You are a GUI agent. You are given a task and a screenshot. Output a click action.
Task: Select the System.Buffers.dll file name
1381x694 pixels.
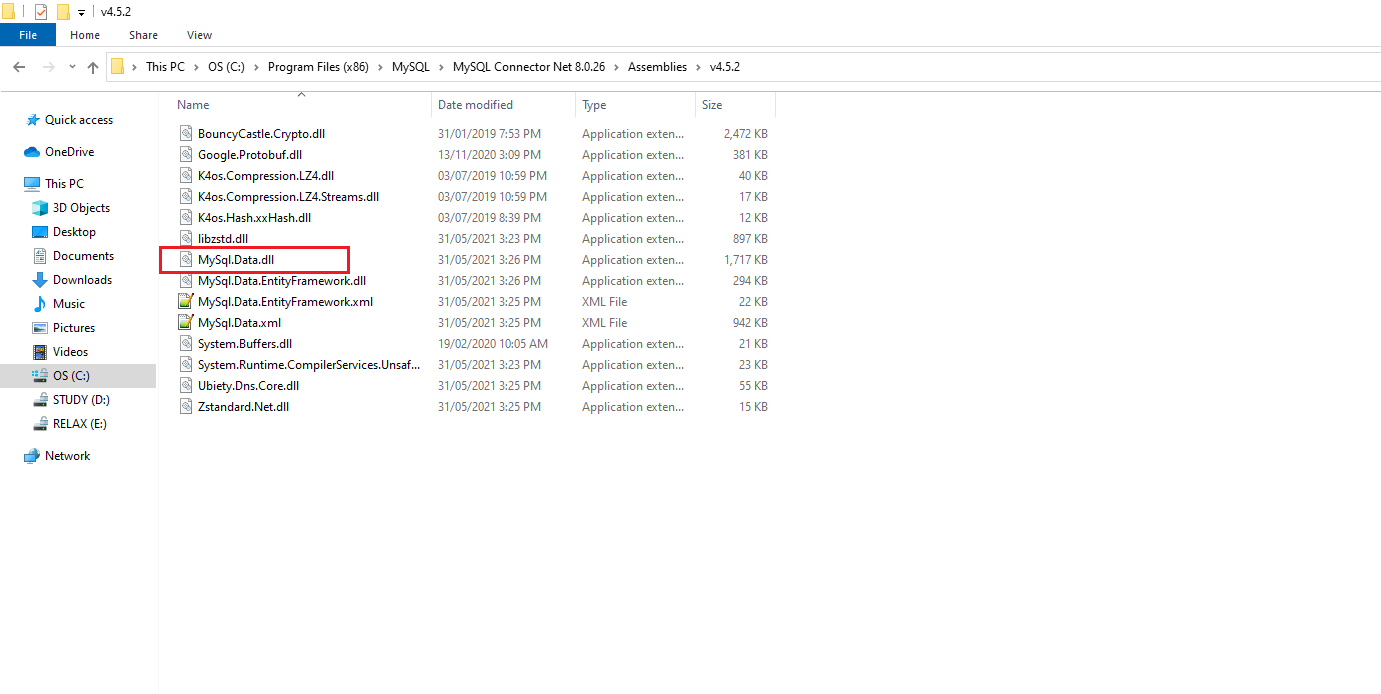pyautogui.click(x=245, y=344)
